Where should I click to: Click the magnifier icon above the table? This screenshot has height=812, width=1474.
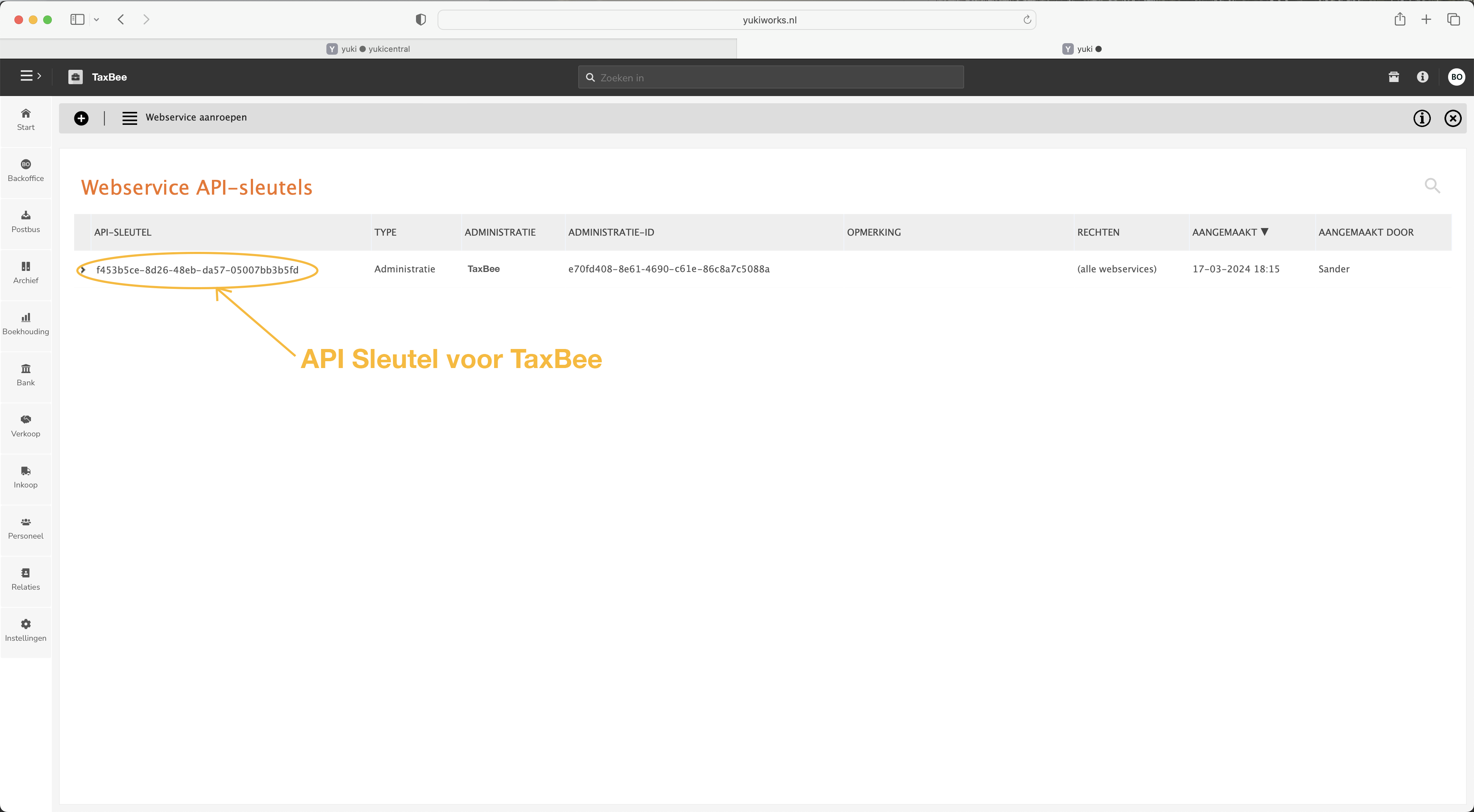coord(1432,185)
